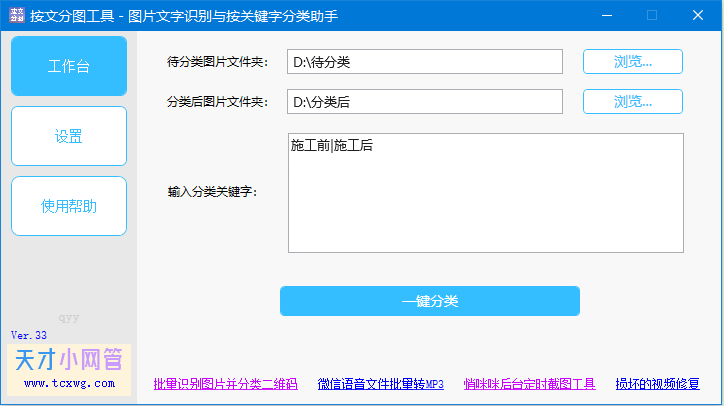
Task: Open the 批量识别图片并分类二维码 link
Action: coord(225,383)
